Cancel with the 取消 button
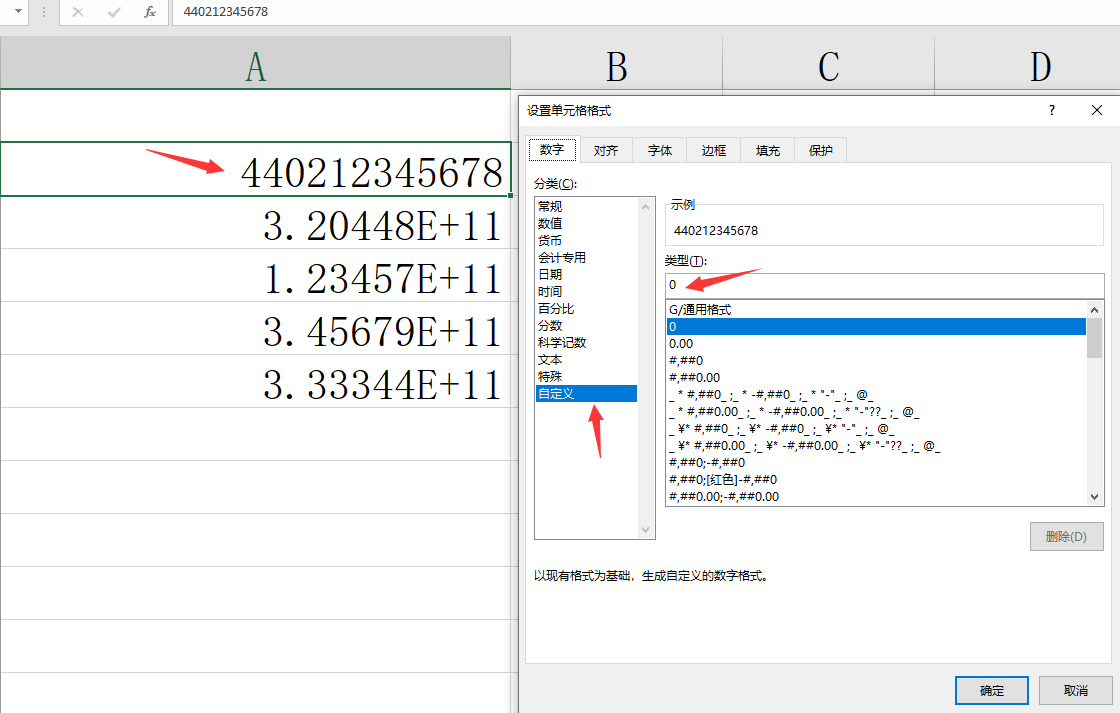 tap(1076, 690)
